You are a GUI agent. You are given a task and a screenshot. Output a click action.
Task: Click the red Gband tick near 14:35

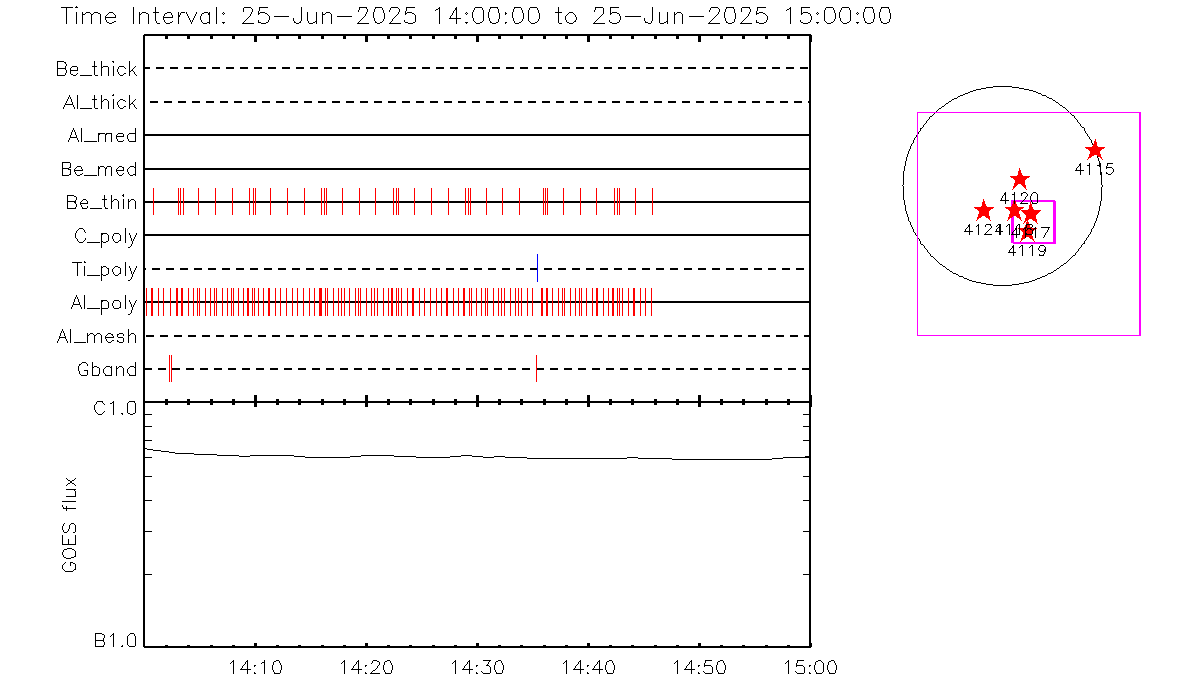pos(536,368)
